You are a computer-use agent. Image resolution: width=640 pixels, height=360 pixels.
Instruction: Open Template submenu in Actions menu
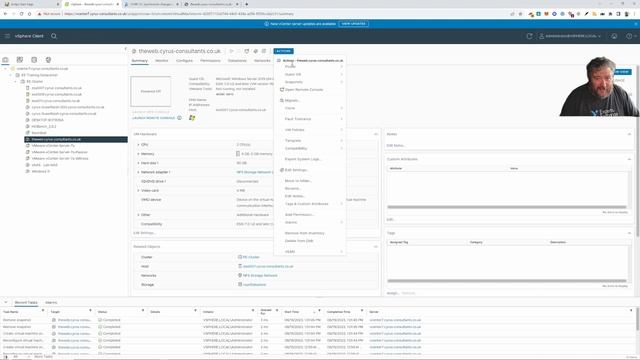coord(310,140)
